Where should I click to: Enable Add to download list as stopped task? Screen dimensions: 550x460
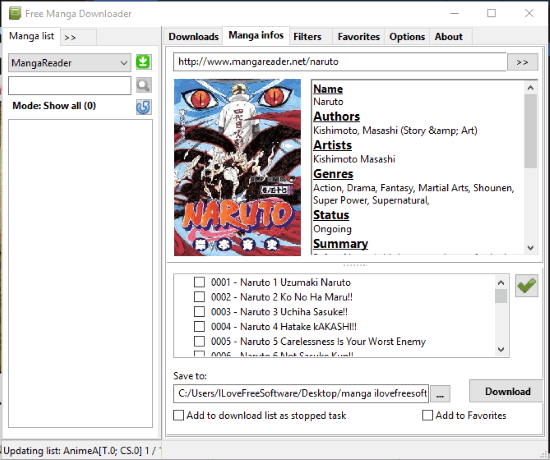click(179, 415)
